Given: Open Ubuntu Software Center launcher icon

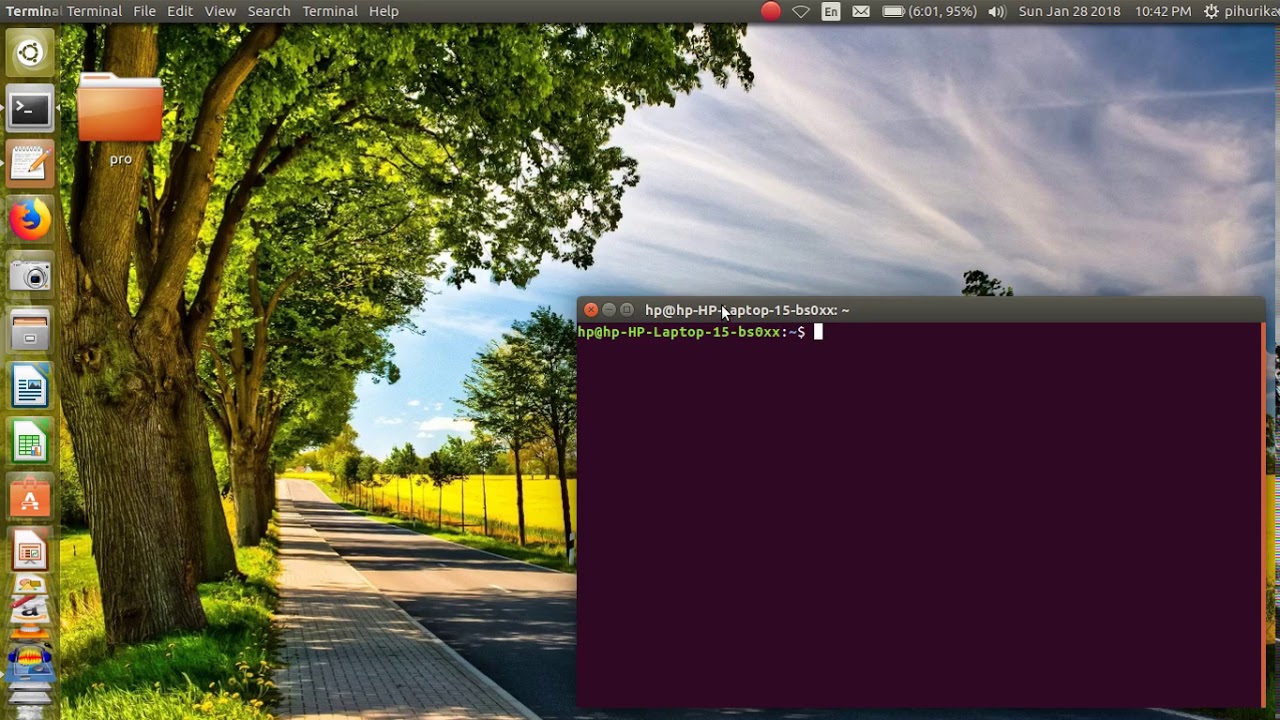Looking at the screenshot, I should pos(30,498).
